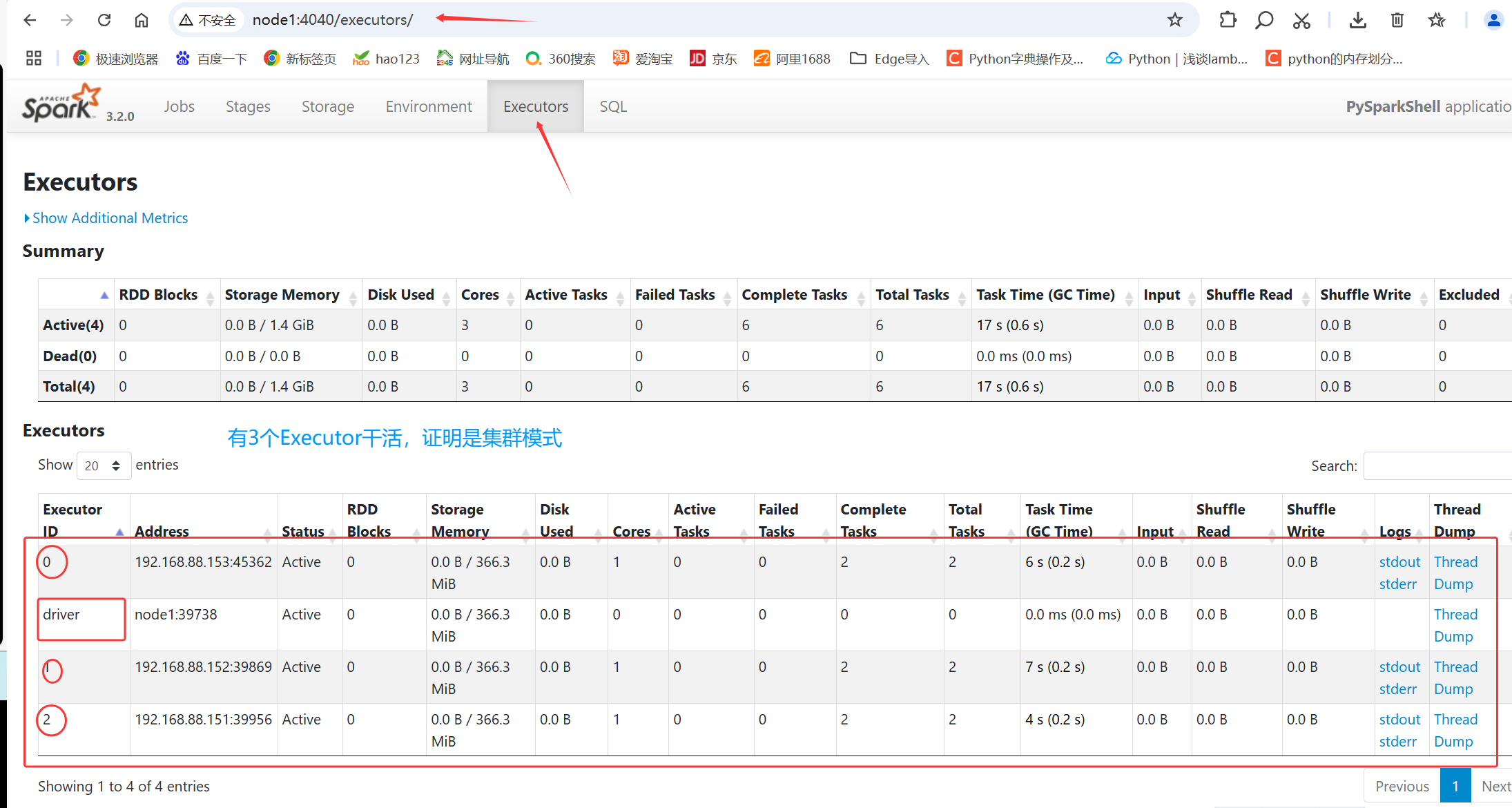Click the scissors screenshot icon
This screenshot has height=808, width=1512.
point(1301,21)
